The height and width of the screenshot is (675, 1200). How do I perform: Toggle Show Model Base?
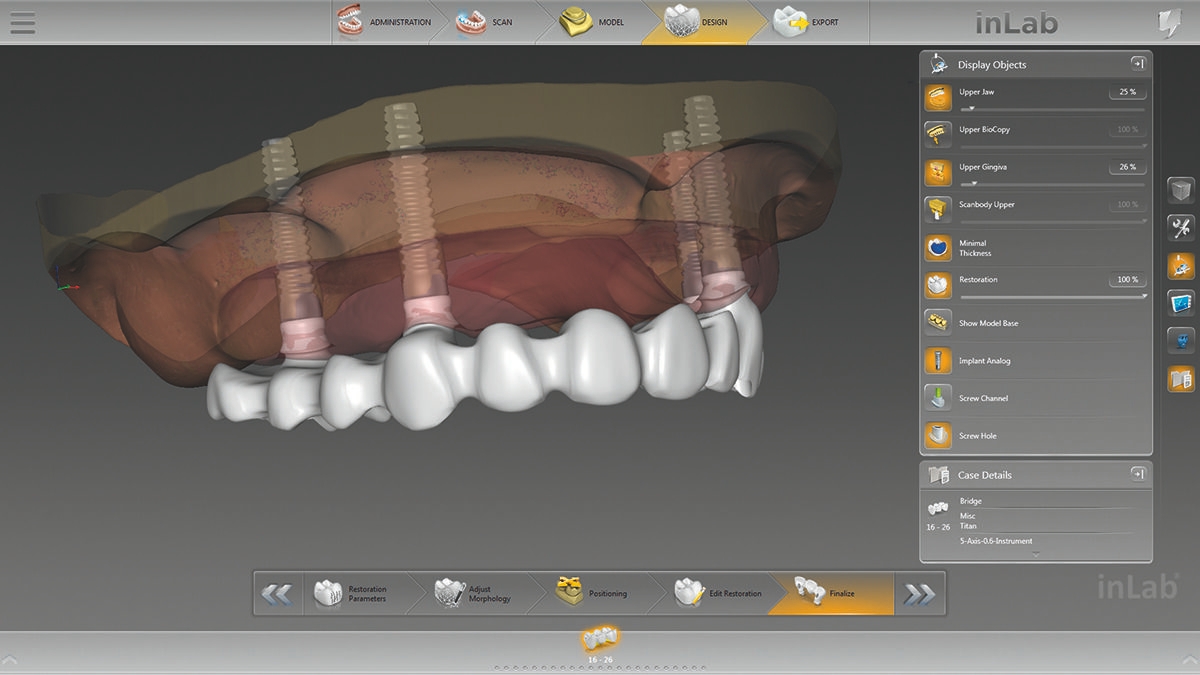coord(938,323)
